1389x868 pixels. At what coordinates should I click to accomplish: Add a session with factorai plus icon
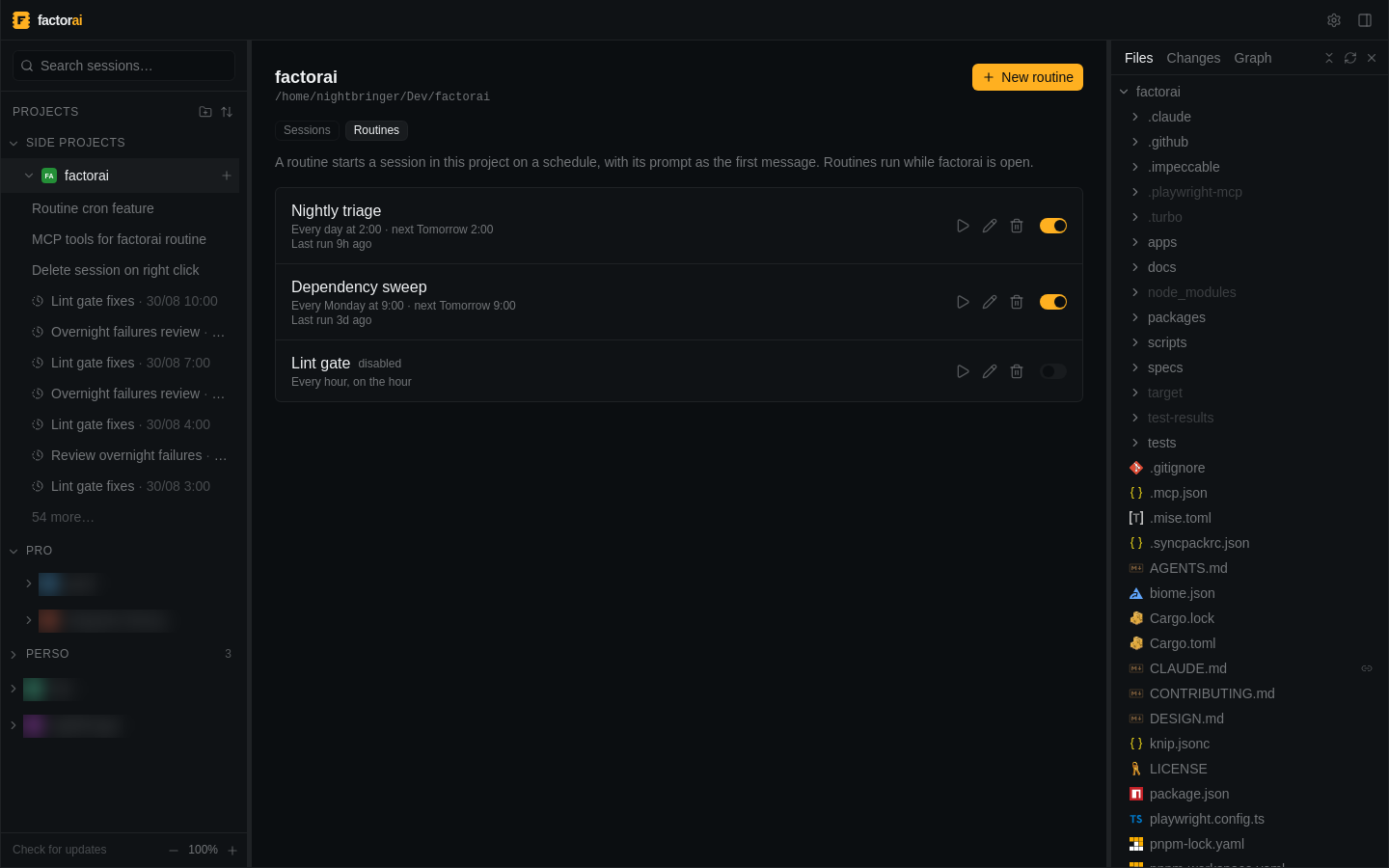pyautogui.click(x=227, y=176)
